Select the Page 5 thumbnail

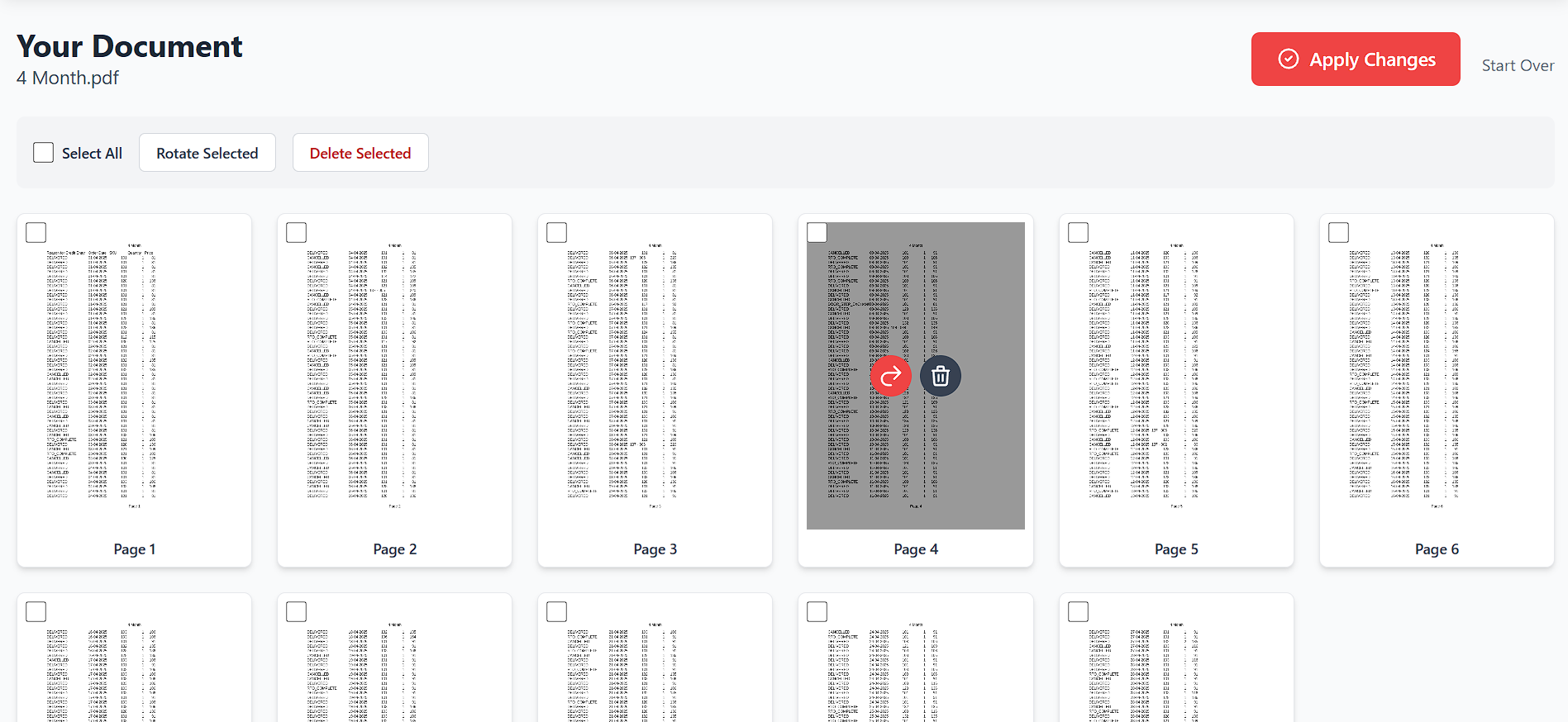point(1176,376)
